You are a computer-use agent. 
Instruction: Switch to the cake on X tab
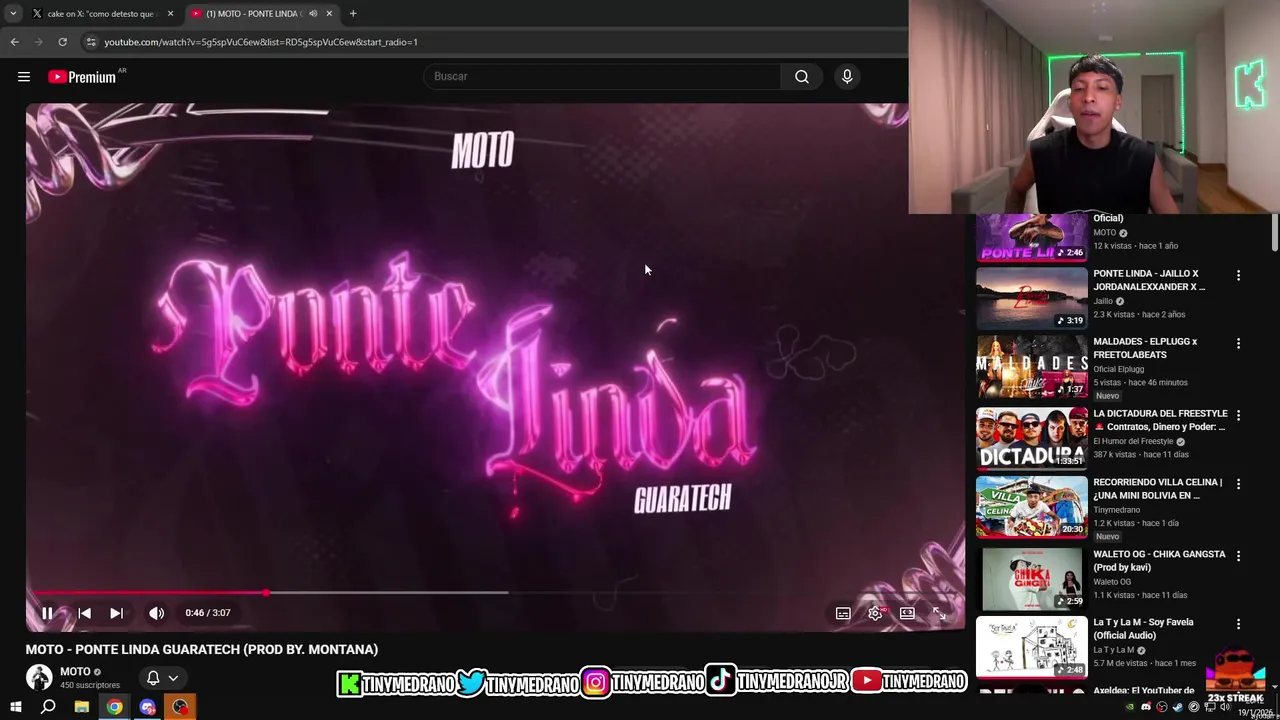[100, 14]
